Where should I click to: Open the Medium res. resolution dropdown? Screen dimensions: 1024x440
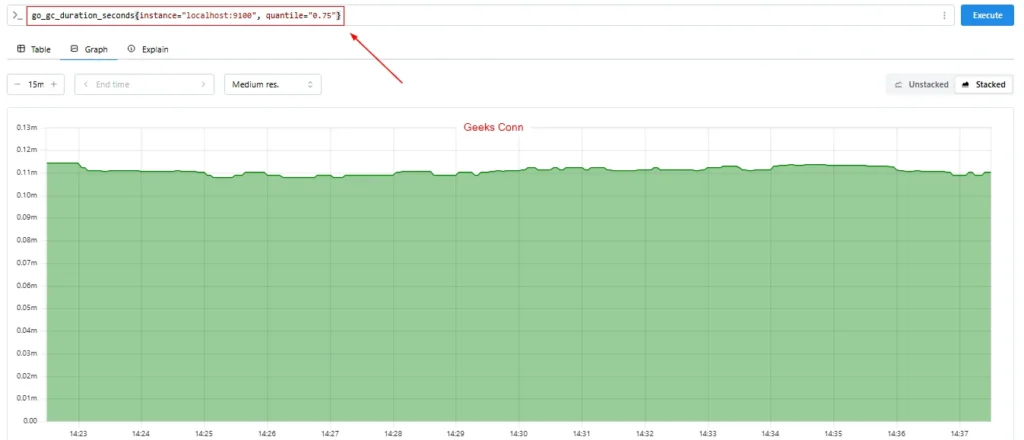click(272, 85)
